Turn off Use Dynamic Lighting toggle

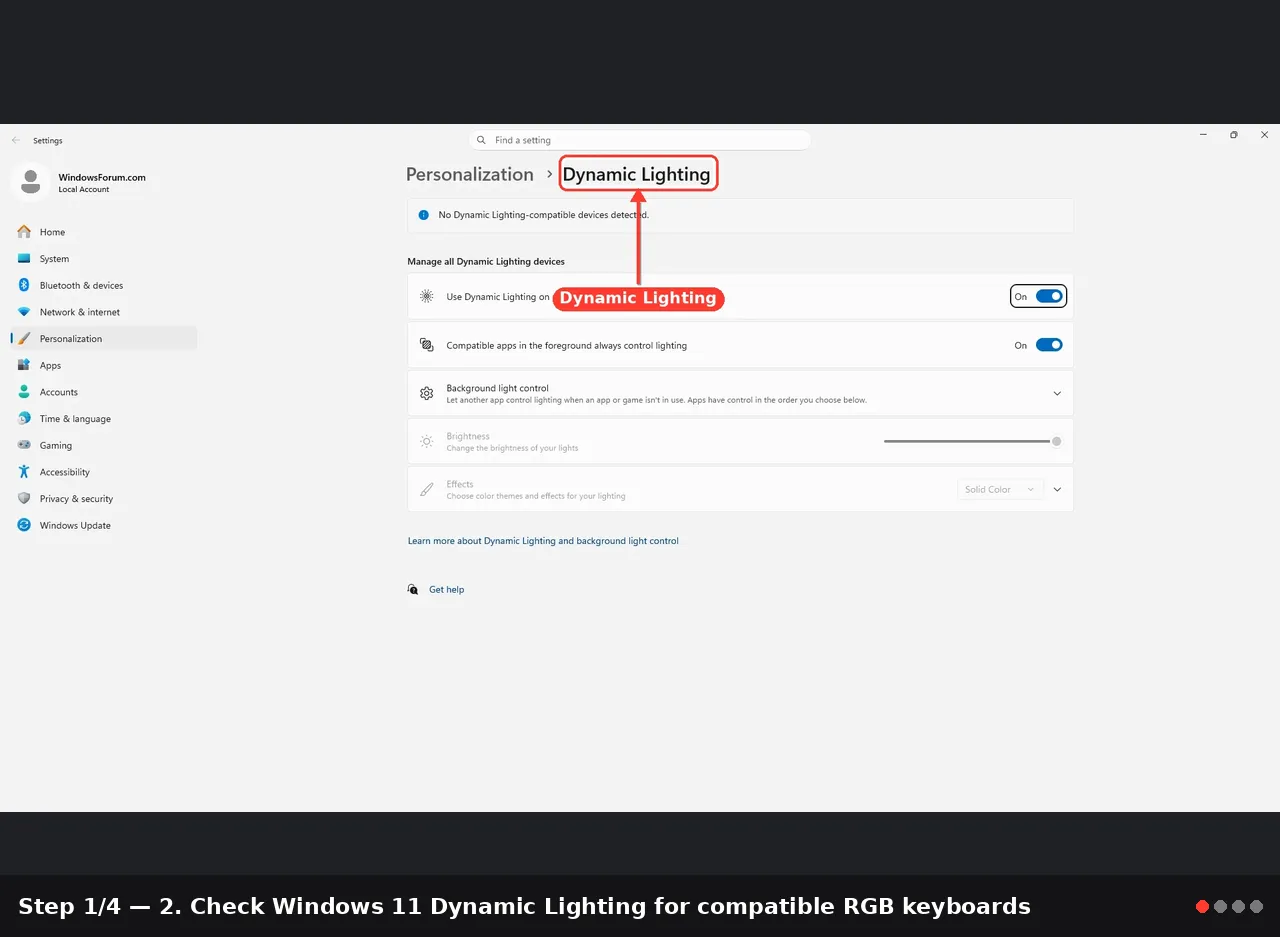point(1049,297)
